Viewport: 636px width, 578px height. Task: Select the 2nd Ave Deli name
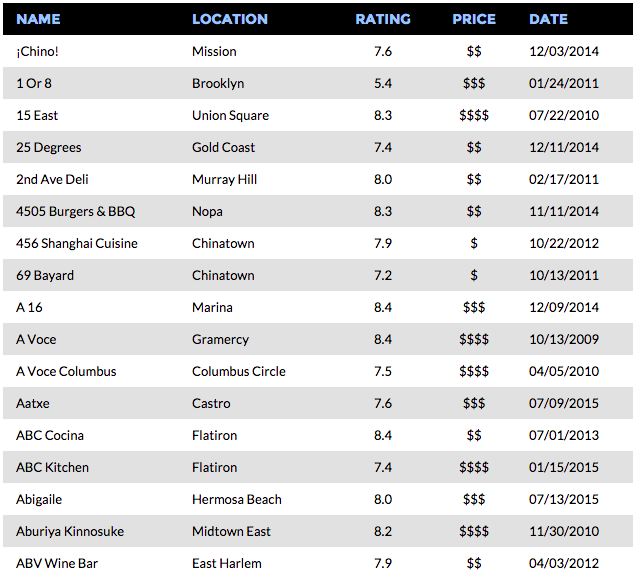(52, 179)
